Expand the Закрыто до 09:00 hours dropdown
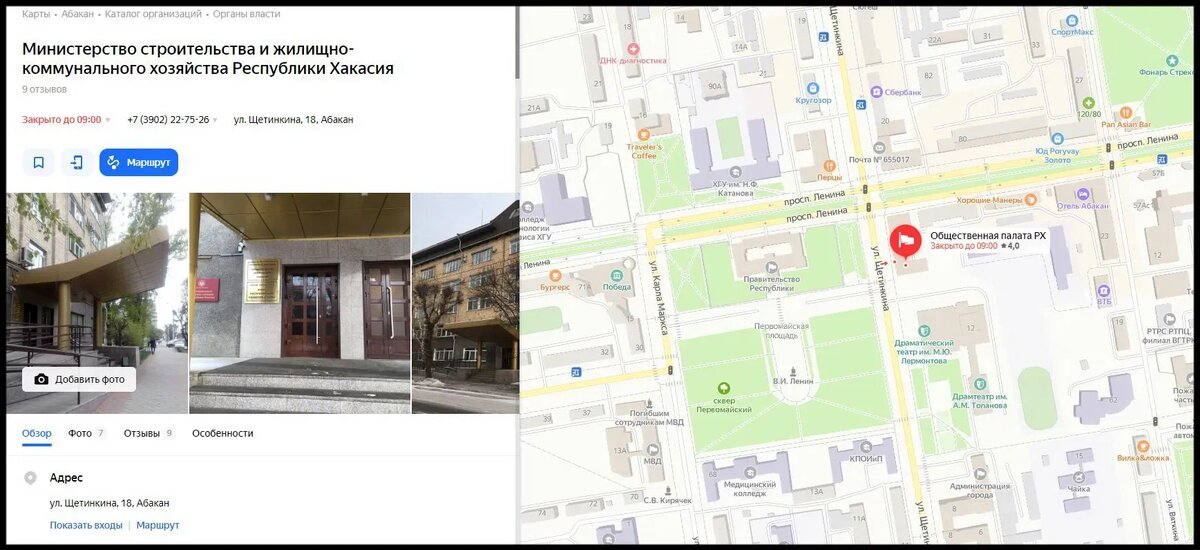The image size is (1200, 550). coord(66,120)
